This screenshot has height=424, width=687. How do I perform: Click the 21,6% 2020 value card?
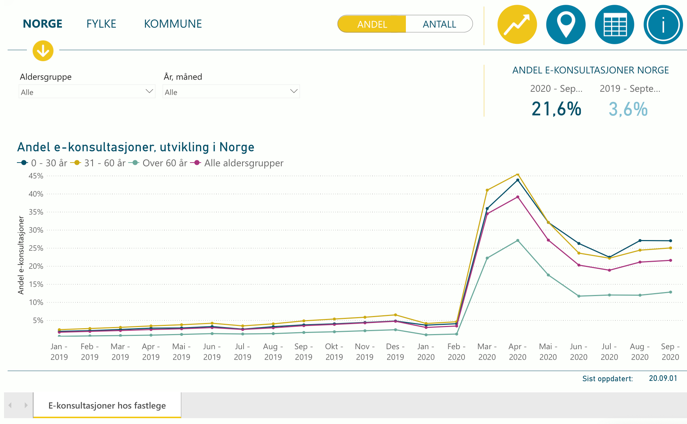tap(556, 109)
